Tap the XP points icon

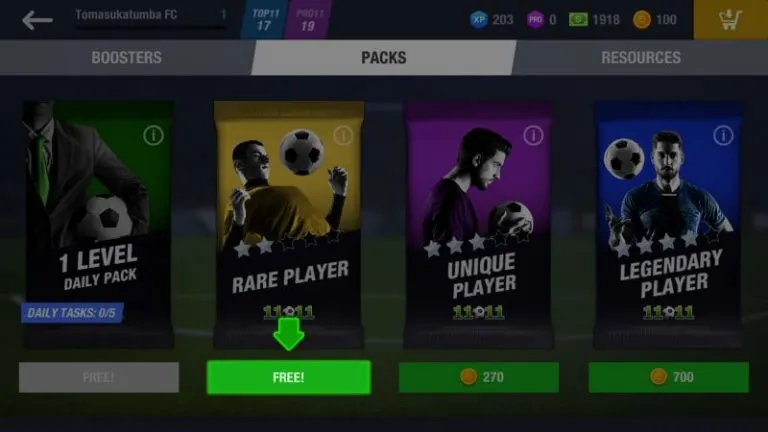click(479, 20)
